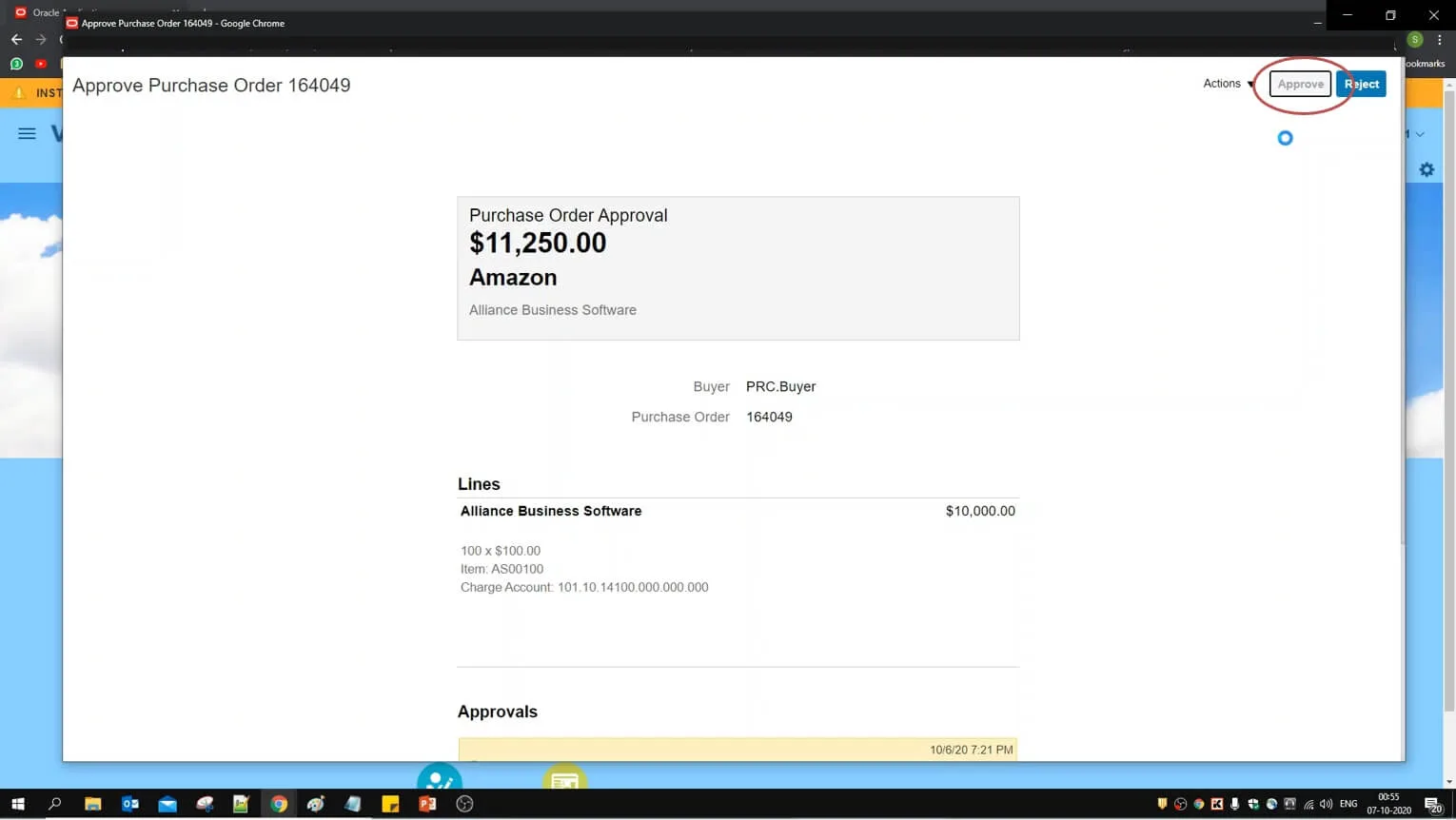Screen dimensions: 1456x820
Task: Switch to Google Chrome in the taskbar
Action: [278, 804]
